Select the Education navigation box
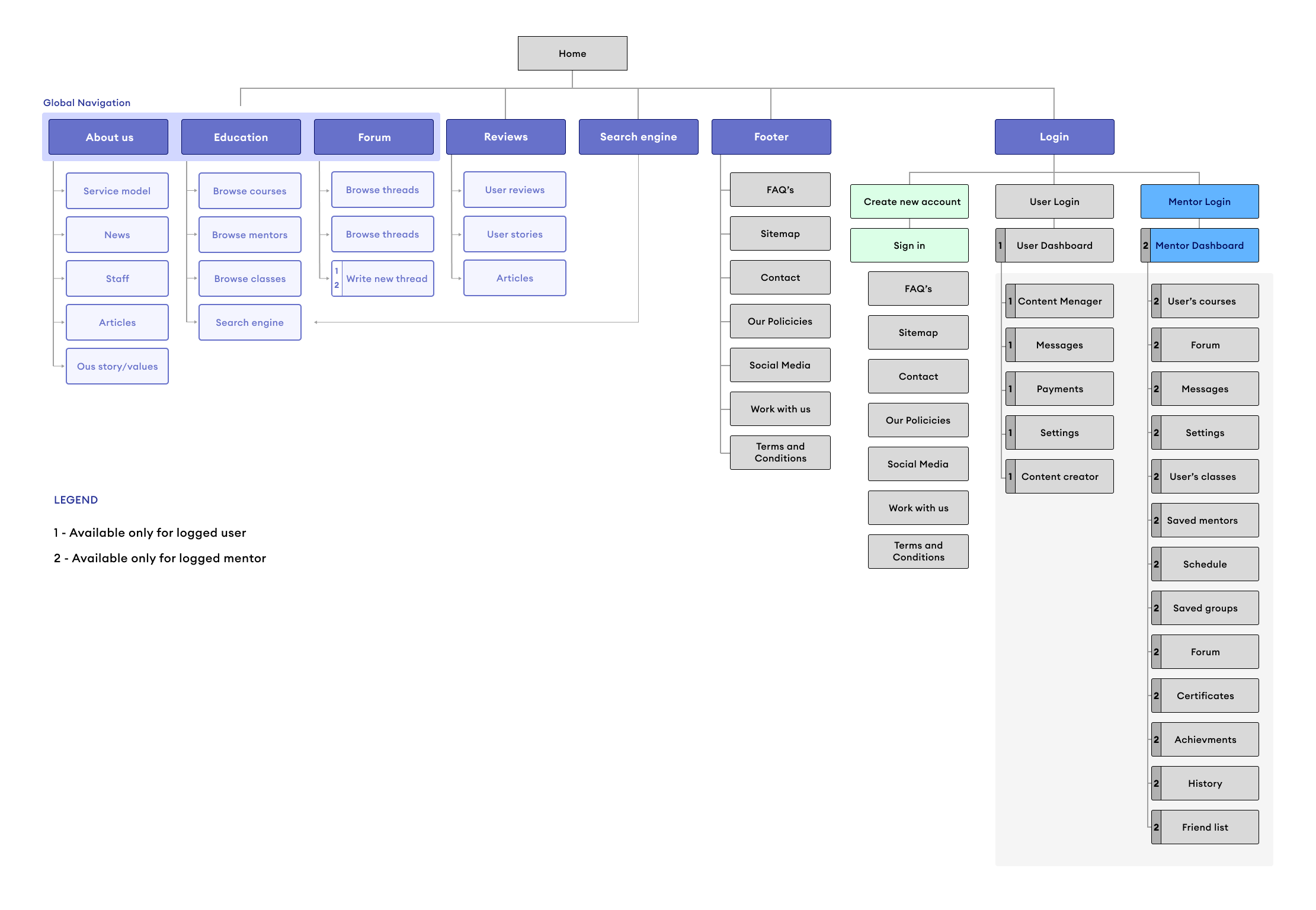 [241, 137]
